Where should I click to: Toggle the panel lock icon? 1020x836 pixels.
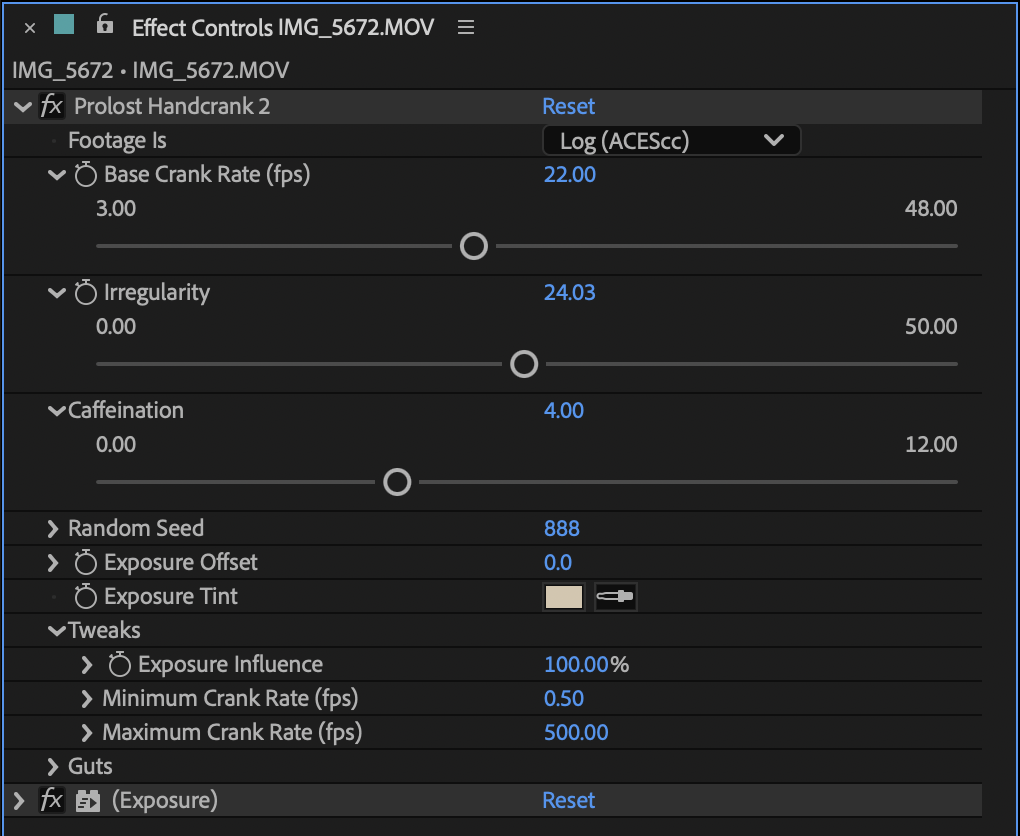point(104,24)
